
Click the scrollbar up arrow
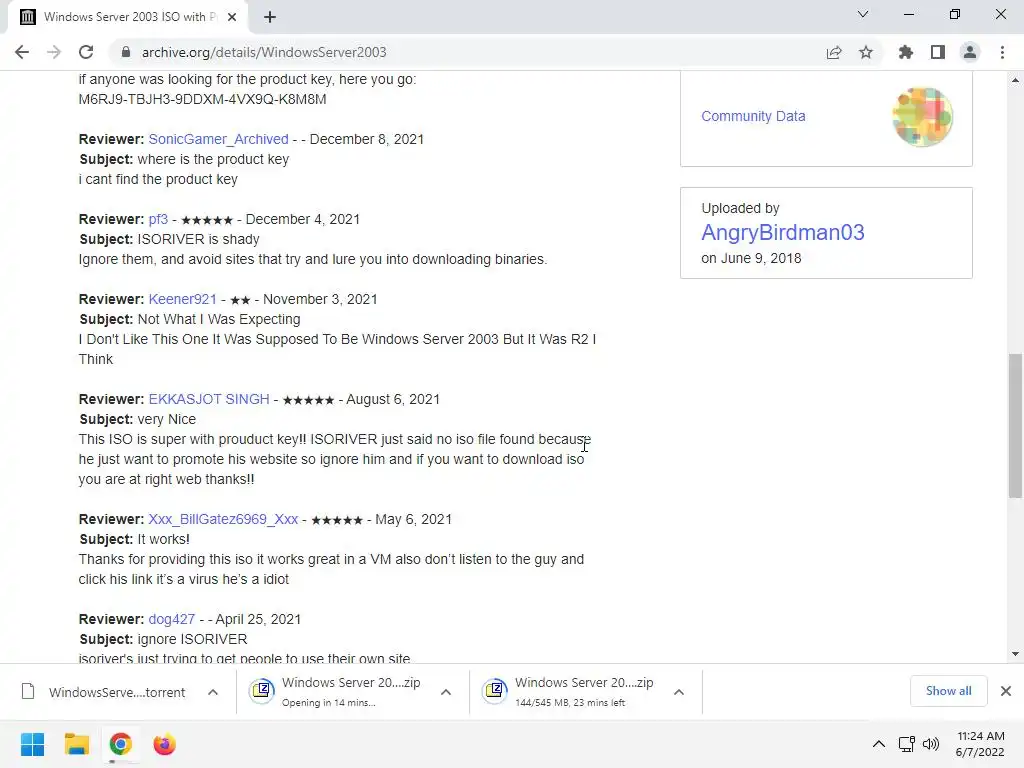pos(1015,80)
